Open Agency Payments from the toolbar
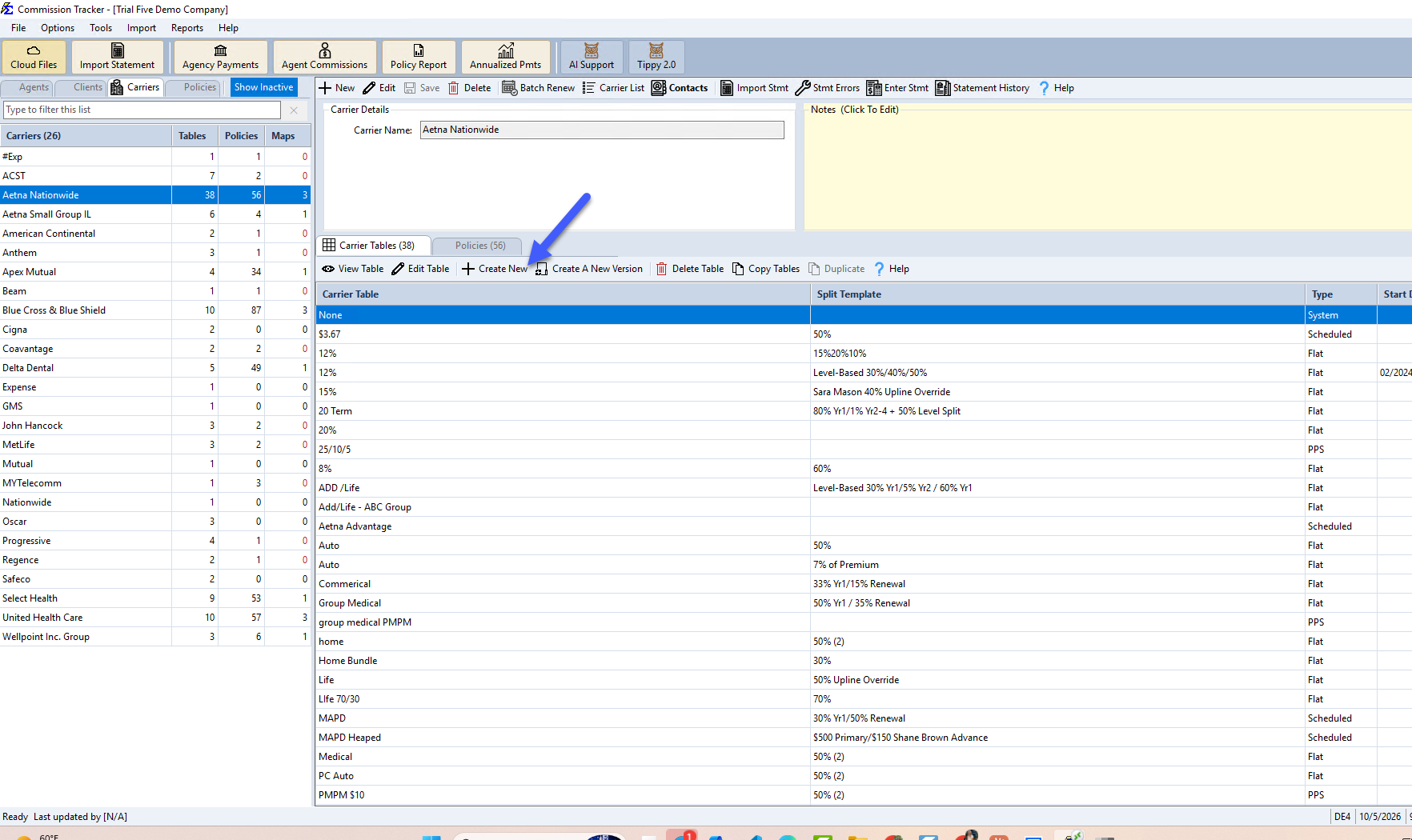This screenshot has height=840, width=1412. tap(220, 57)
